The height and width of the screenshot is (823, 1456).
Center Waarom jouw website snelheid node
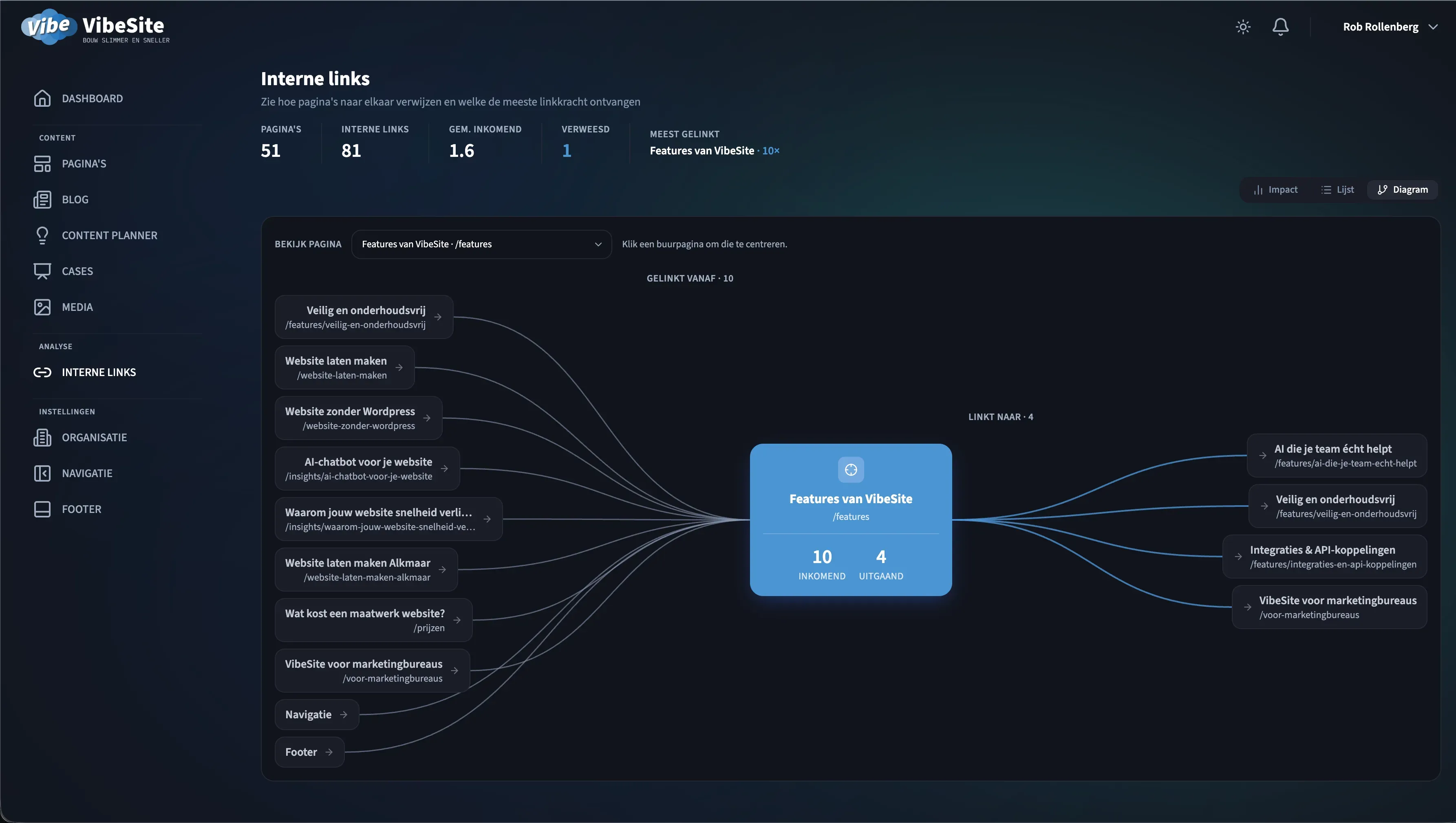pyautogui.click(x=388, y=519)
